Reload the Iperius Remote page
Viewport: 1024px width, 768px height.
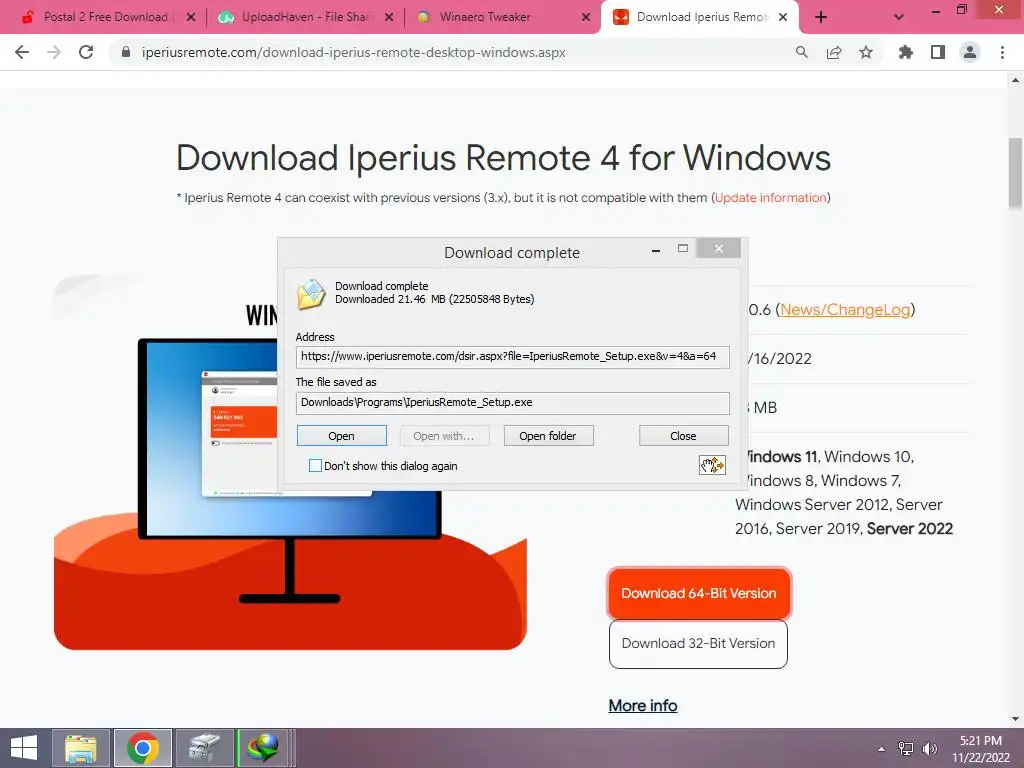(86, 52)
